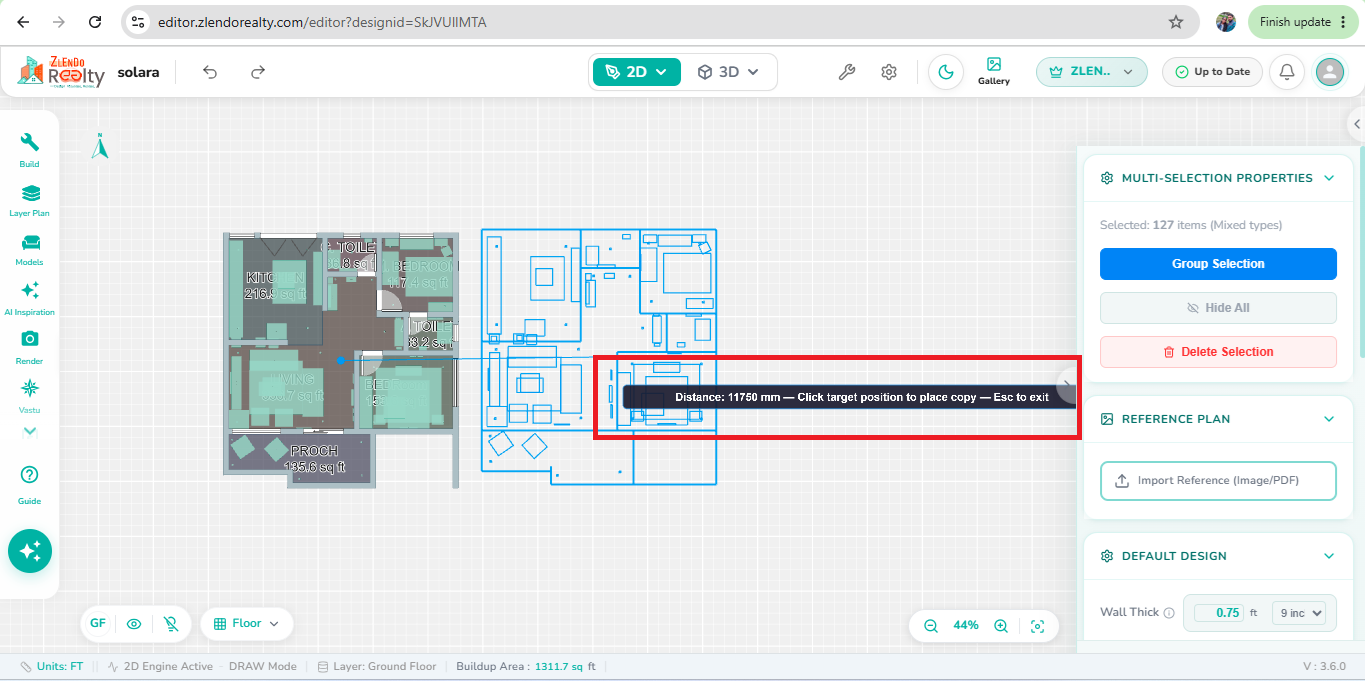Image resolution: width=1365 pixels, height=681 pixels.
Task: Expand more sidebar tools below Vastu
Action: click(x=30, y=432)
